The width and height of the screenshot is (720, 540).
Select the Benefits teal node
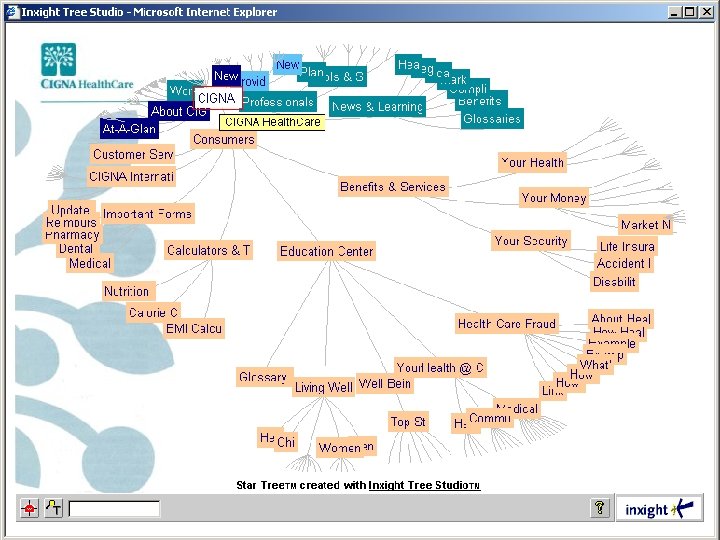coord(480,101)
